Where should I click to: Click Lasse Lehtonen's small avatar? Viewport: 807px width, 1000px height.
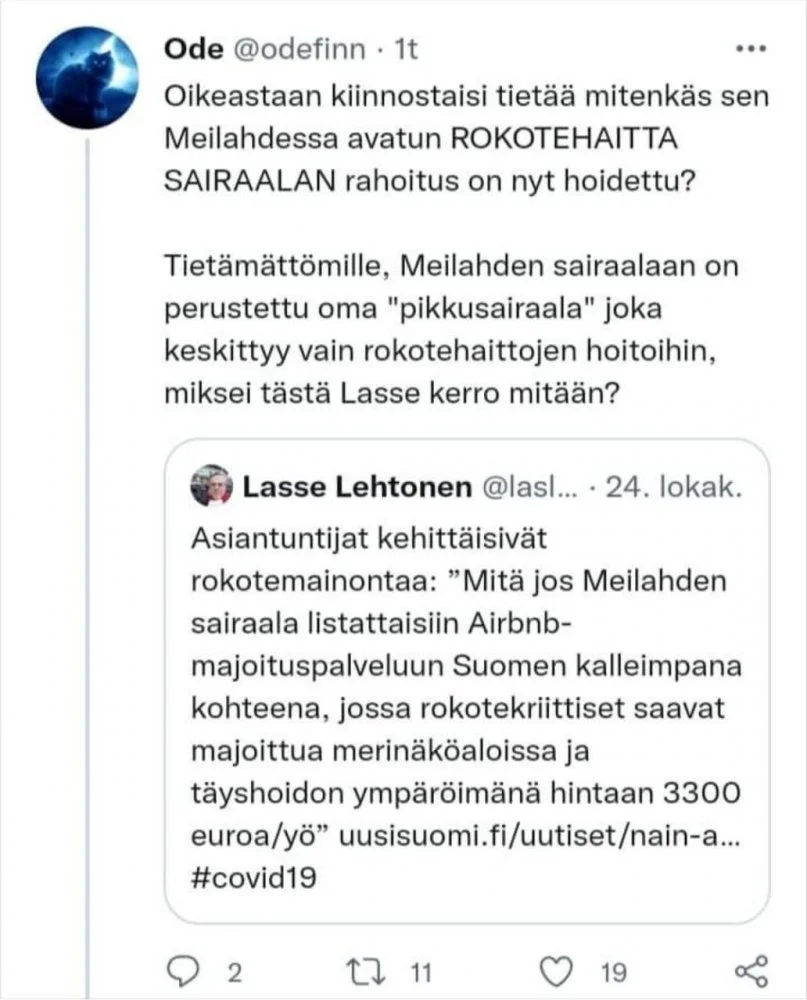(211, 487)
